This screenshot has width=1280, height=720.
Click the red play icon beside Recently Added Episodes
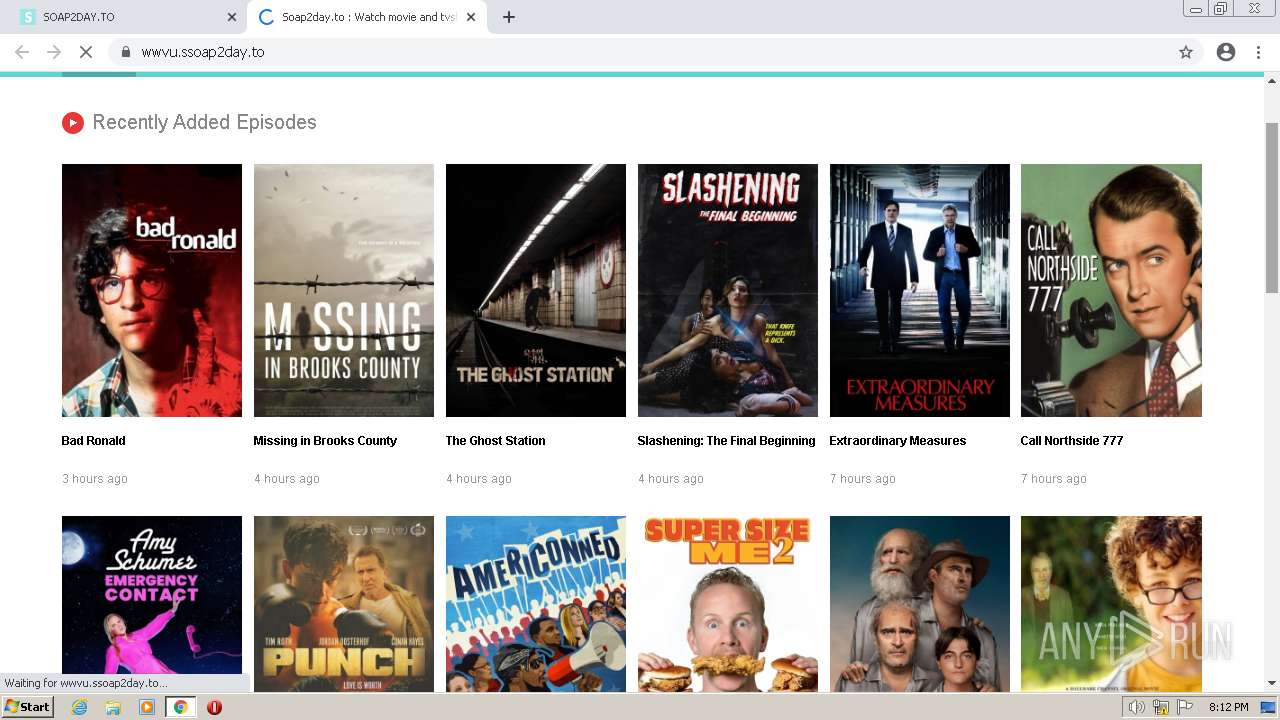pyautogui.click(x=72, y=123)
